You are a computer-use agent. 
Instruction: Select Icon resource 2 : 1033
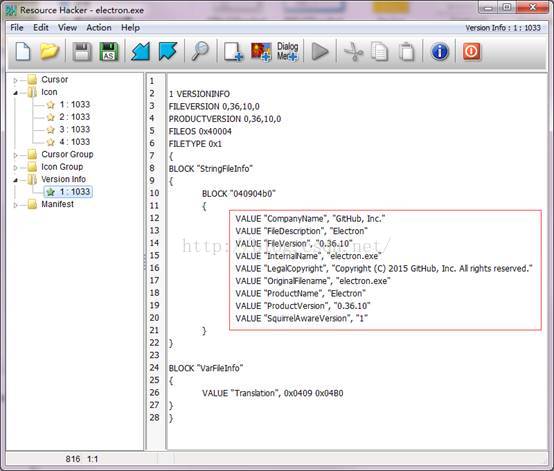(75, 117)
